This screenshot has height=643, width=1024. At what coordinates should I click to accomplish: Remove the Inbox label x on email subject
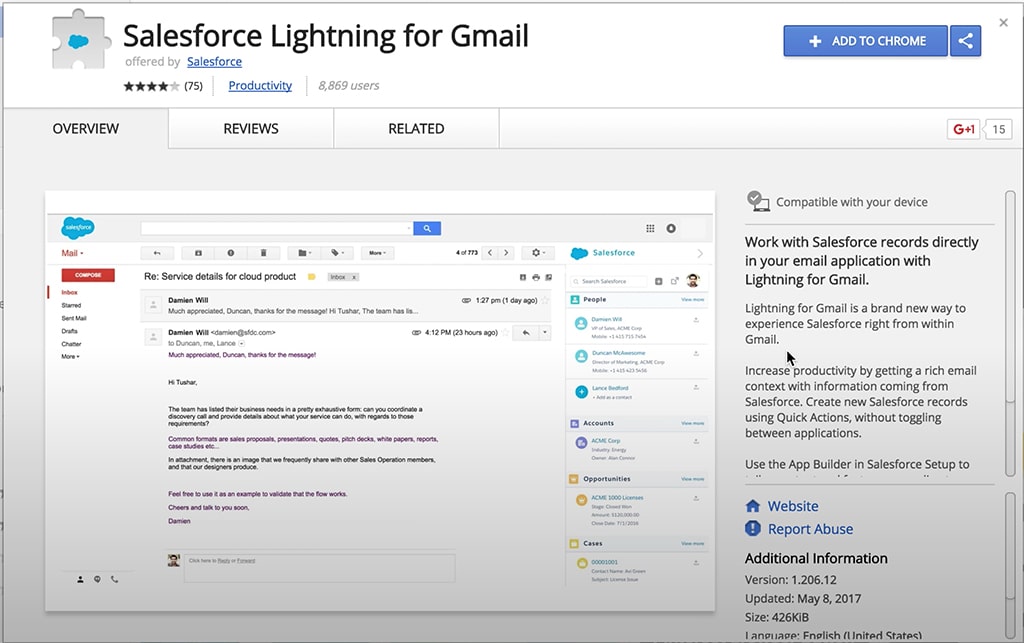pyautogui.click(x=354, y=277)
